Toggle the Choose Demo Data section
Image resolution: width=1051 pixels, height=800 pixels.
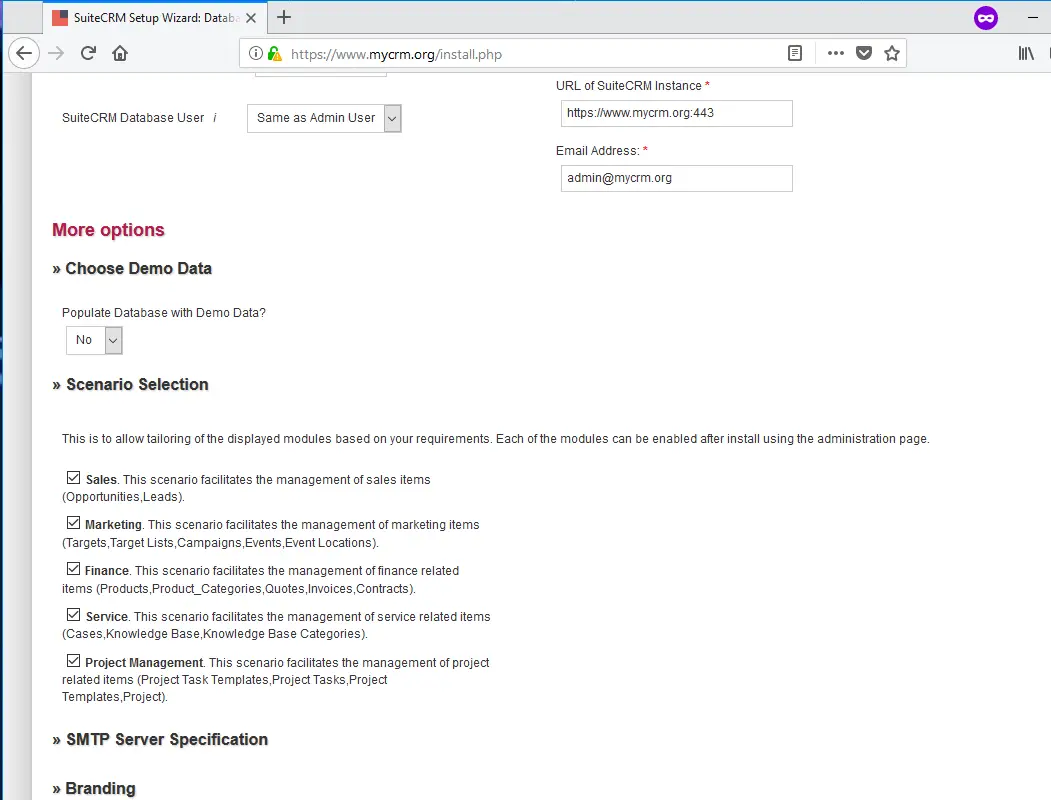tap(132, 269)
